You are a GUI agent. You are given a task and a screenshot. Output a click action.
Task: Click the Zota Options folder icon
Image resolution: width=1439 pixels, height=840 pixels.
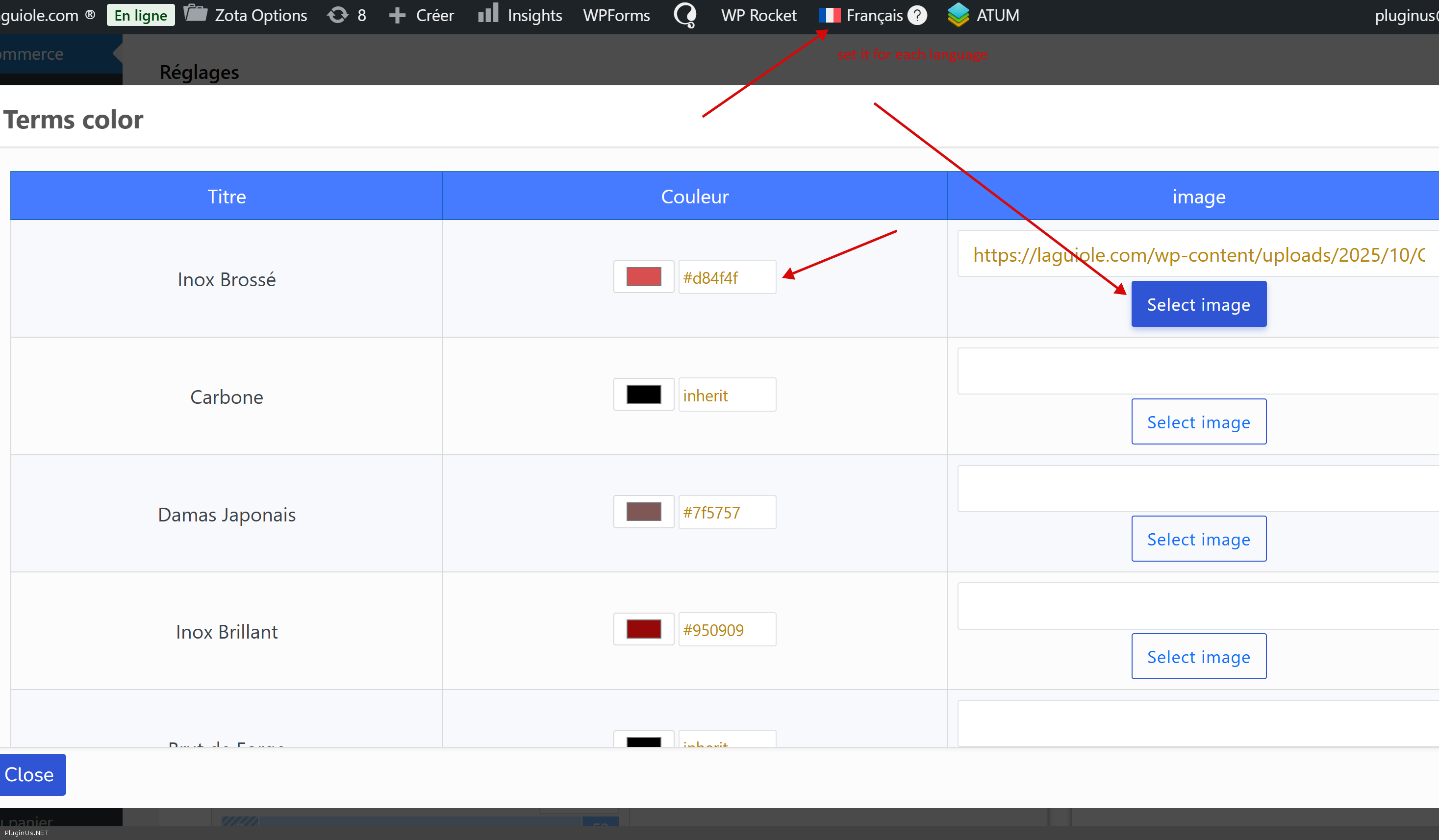point(195,14)
